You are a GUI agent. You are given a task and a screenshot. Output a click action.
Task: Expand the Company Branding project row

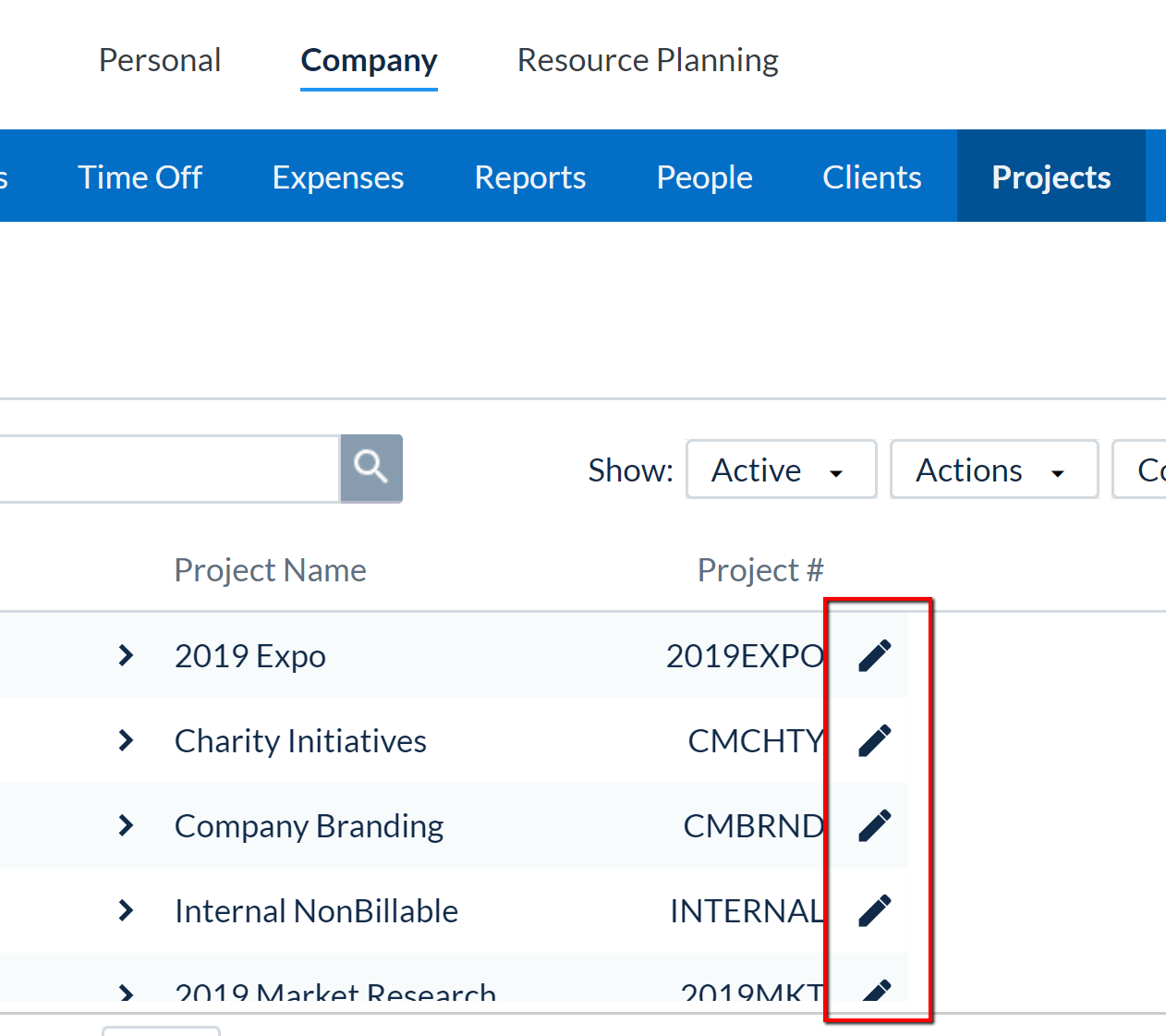point(126,825)
